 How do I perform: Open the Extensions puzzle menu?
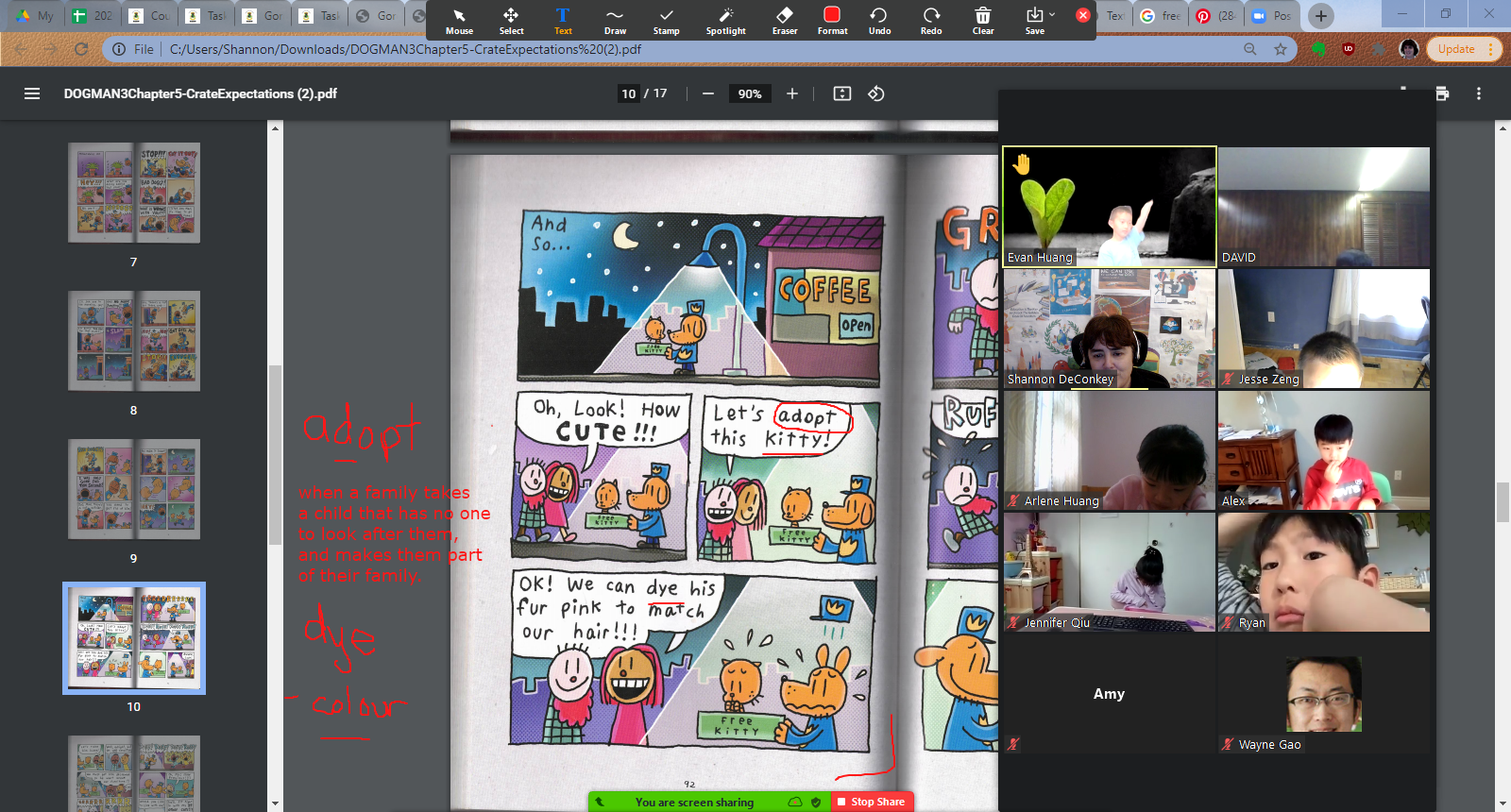click(1379, 49)
